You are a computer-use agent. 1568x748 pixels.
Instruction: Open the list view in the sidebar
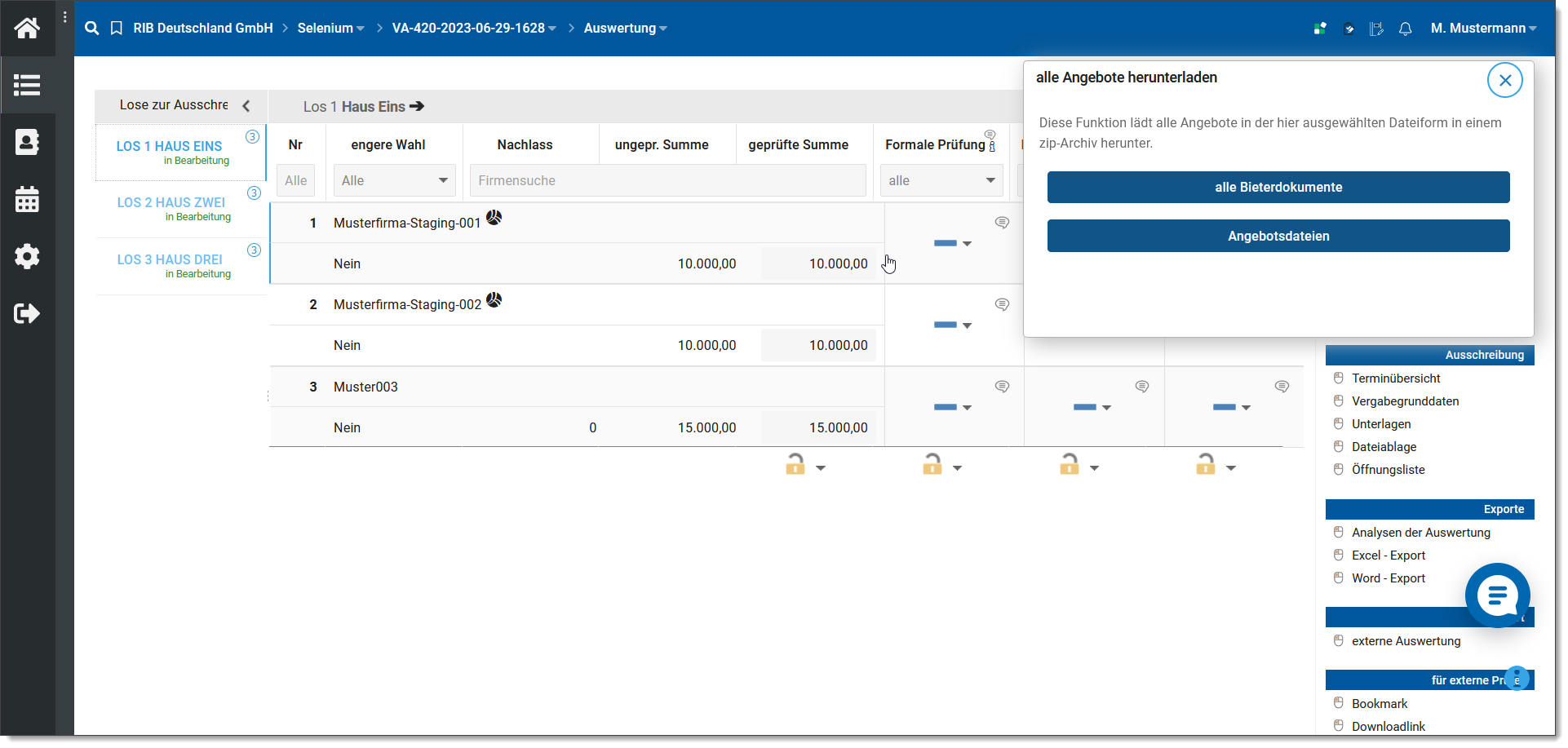(x=27, y=85)
